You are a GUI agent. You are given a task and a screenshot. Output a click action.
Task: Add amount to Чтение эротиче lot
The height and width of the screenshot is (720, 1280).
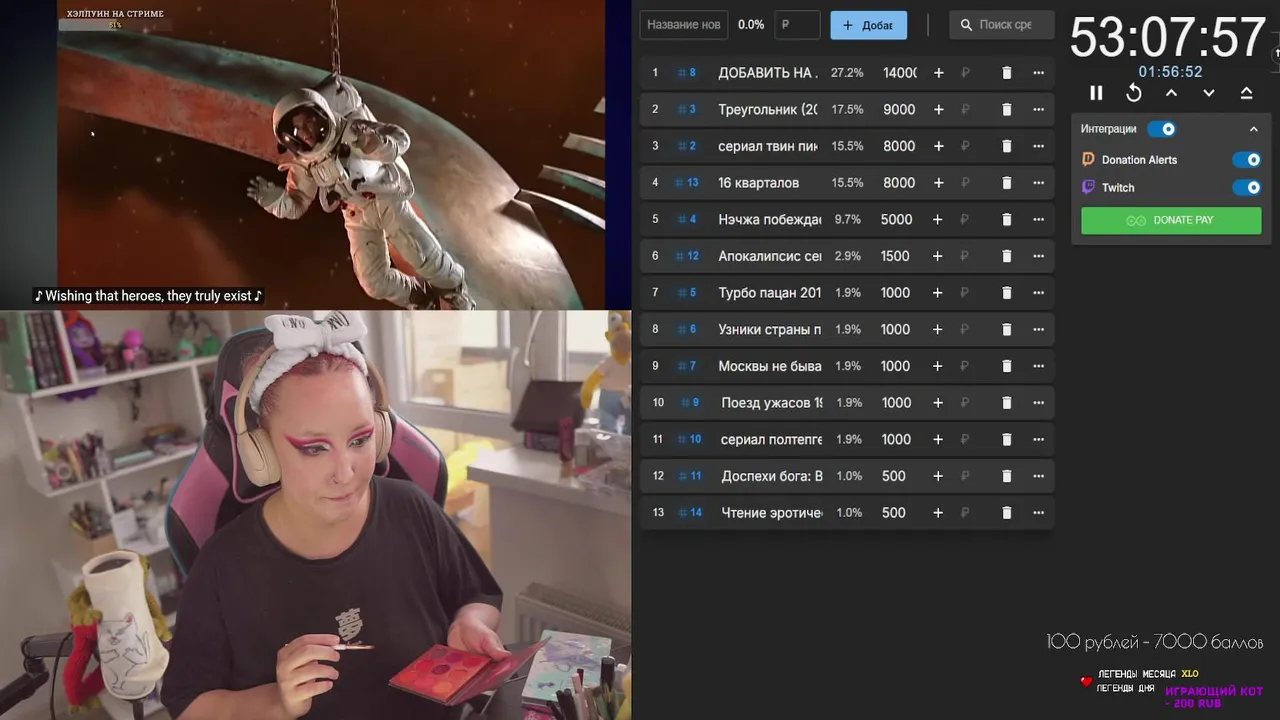[x=938, y=513]
